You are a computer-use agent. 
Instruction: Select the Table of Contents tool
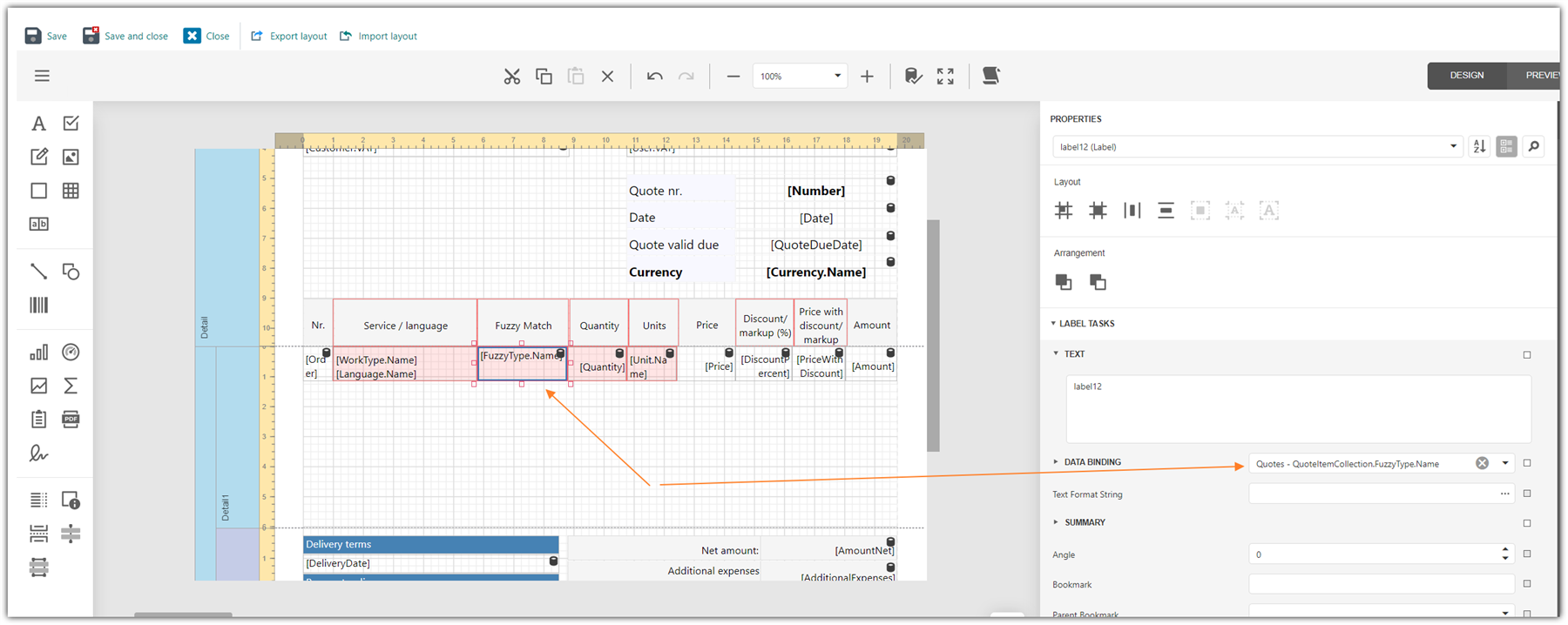38,501
